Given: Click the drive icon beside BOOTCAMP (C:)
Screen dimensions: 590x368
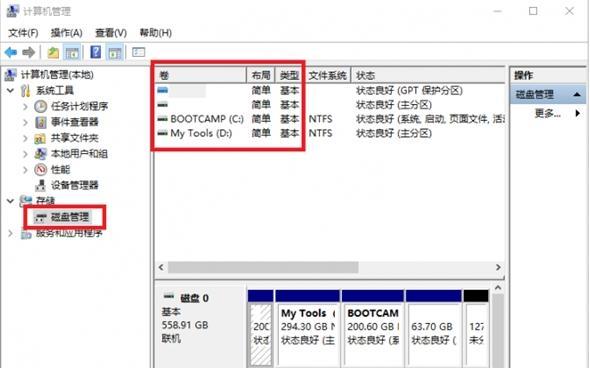Looking at the screenshot, I should click(163, 119).
